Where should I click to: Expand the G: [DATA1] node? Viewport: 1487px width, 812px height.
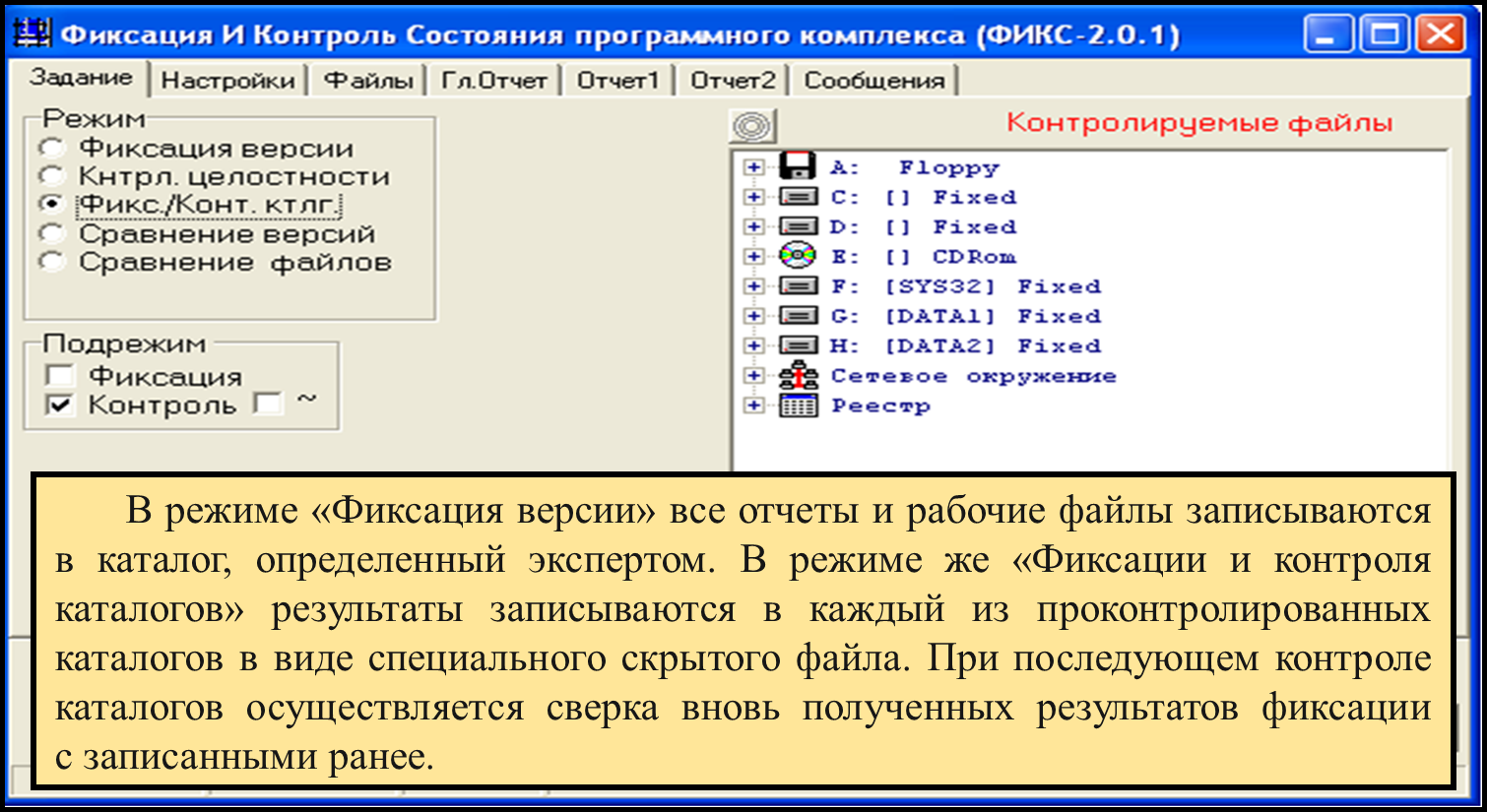[x=753, y=316]
